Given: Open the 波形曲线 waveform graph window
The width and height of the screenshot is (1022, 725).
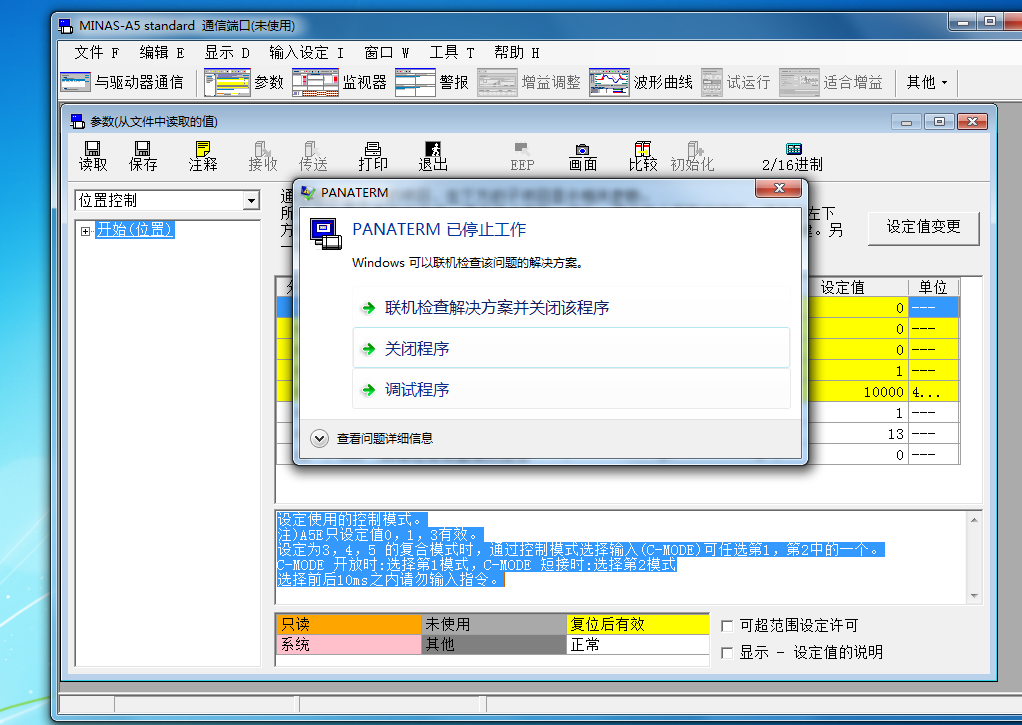Looking at the screenshot, I should coord(641,82).
